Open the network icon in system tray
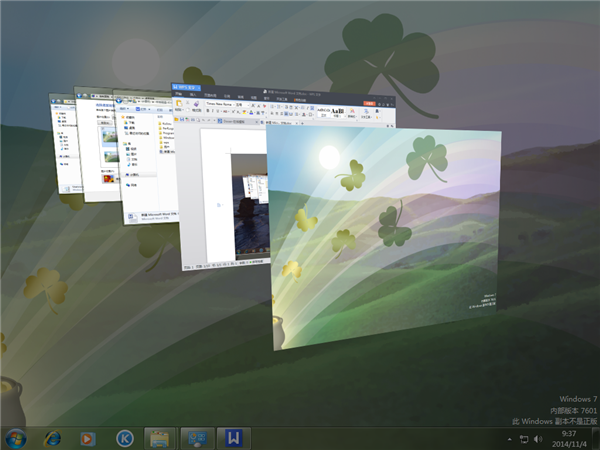Viewport: 600px width, 450px height. [x=523, y=439]
